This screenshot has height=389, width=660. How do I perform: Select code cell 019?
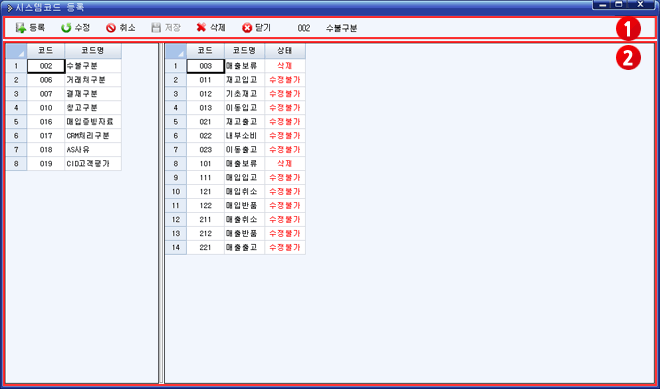coord(46,163)
